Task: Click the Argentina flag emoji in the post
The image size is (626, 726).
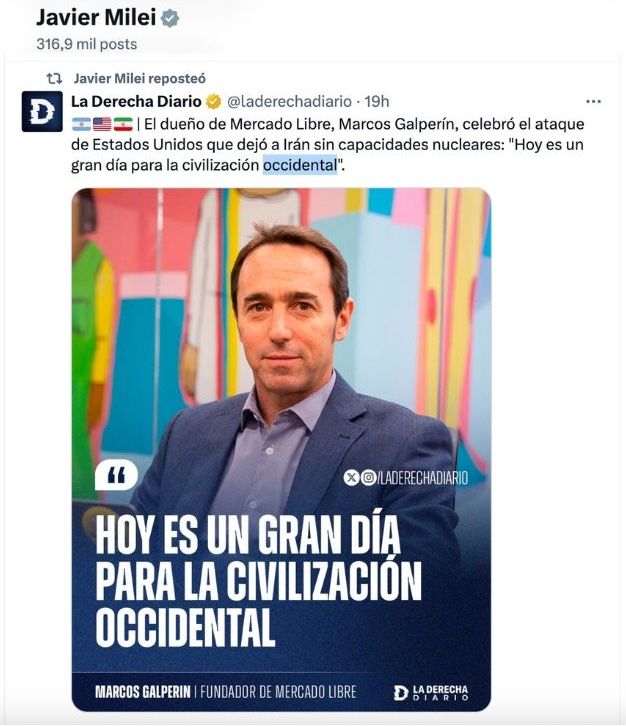Action: (81, 124)
